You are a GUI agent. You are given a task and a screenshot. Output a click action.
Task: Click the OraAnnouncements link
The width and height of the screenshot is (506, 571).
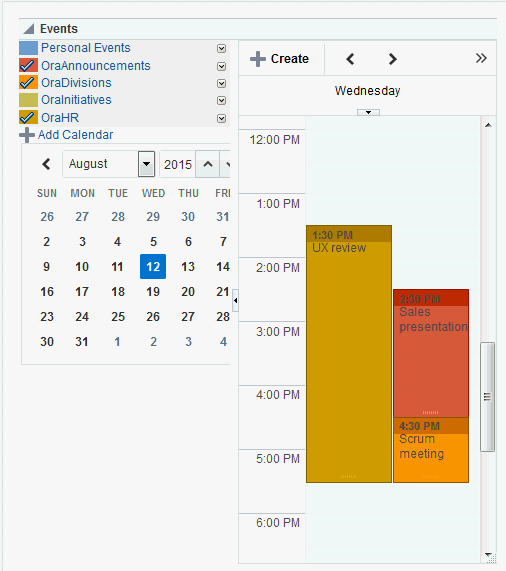point(96,66)
